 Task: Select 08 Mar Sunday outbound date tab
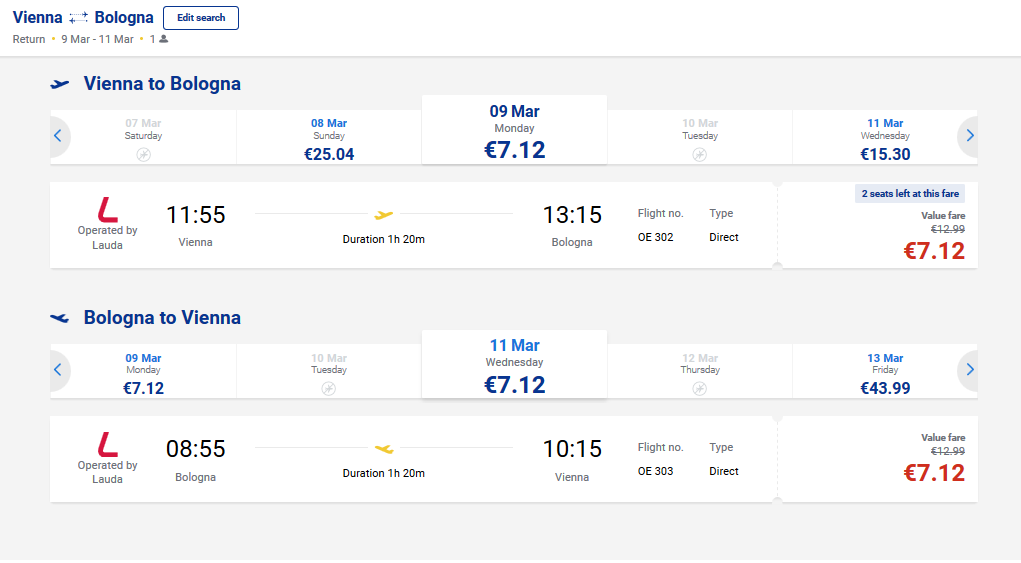coord(329,137)
